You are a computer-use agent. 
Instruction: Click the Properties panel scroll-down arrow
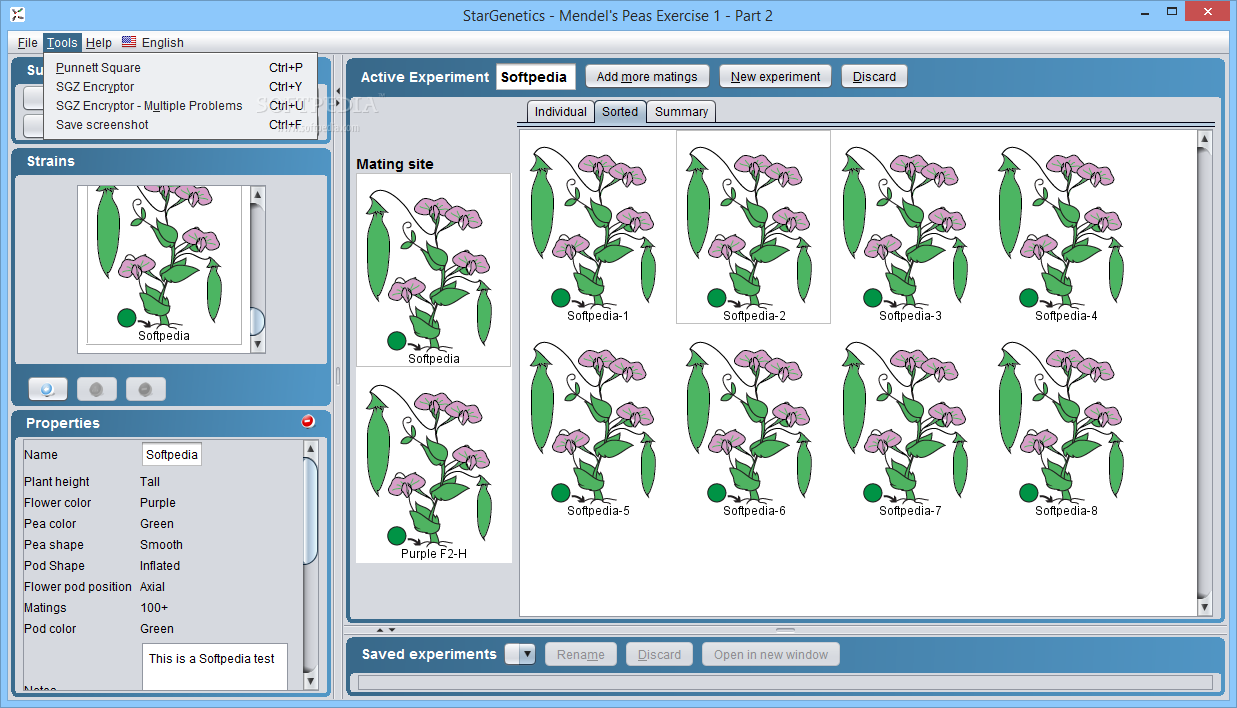[310, 681]
